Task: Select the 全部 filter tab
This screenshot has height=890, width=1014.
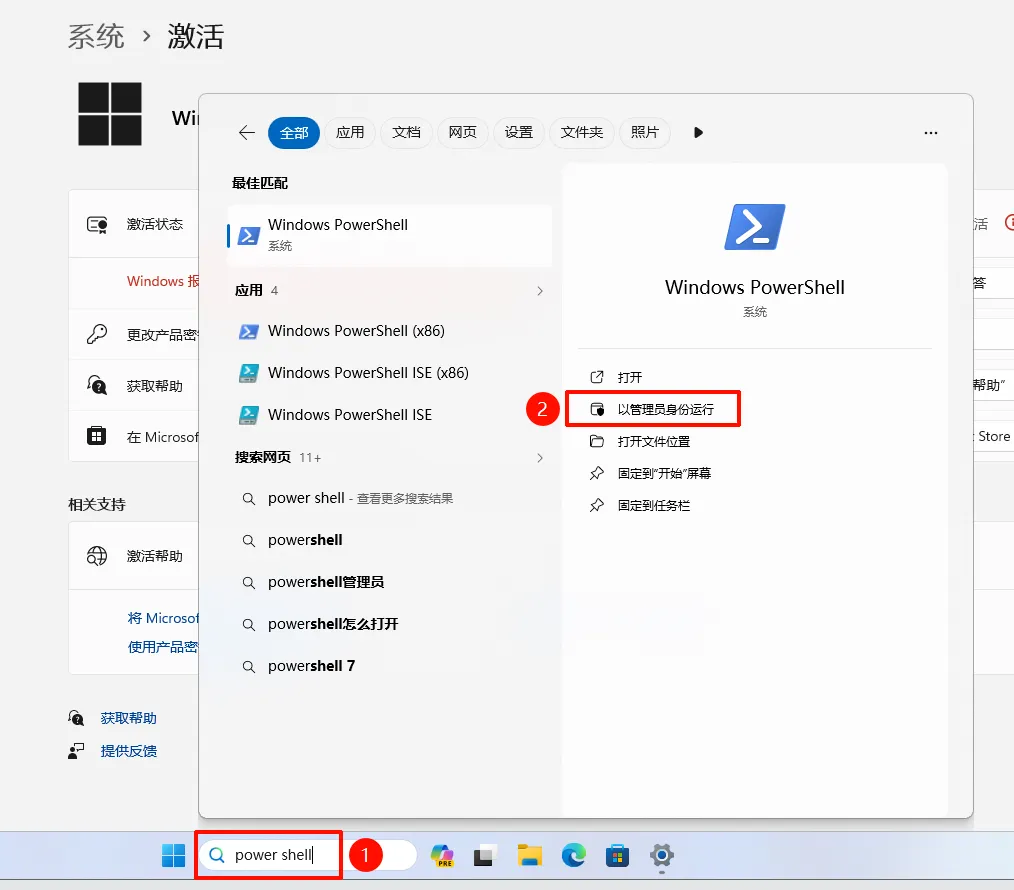Action: (294, 133)
